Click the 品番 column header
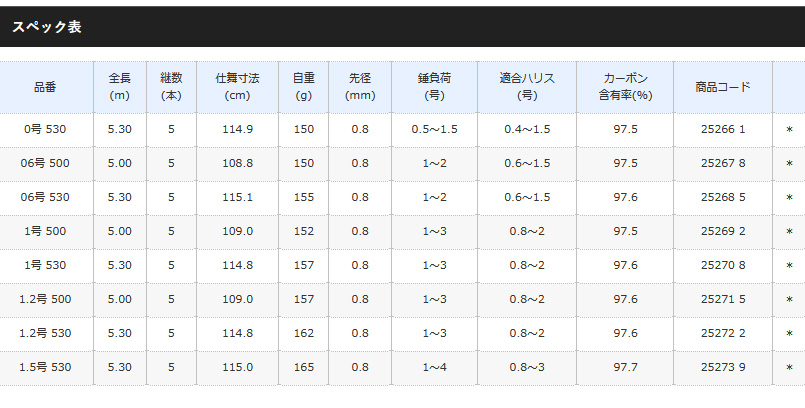The image size is (805, 408). 45,87
